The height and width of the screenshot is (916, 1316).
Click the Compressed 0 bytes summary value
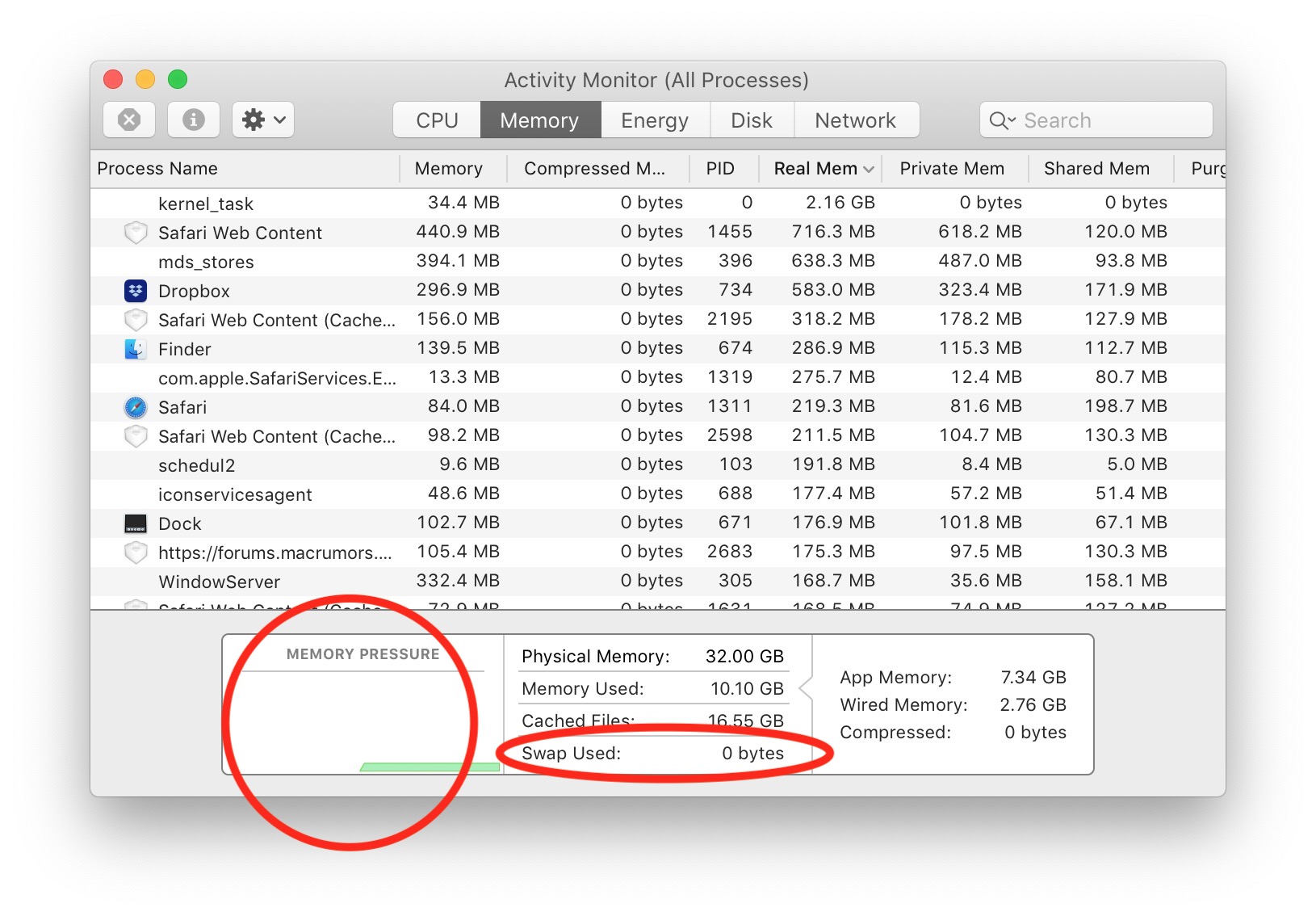pyautogui.click(x=1036, y=733)
